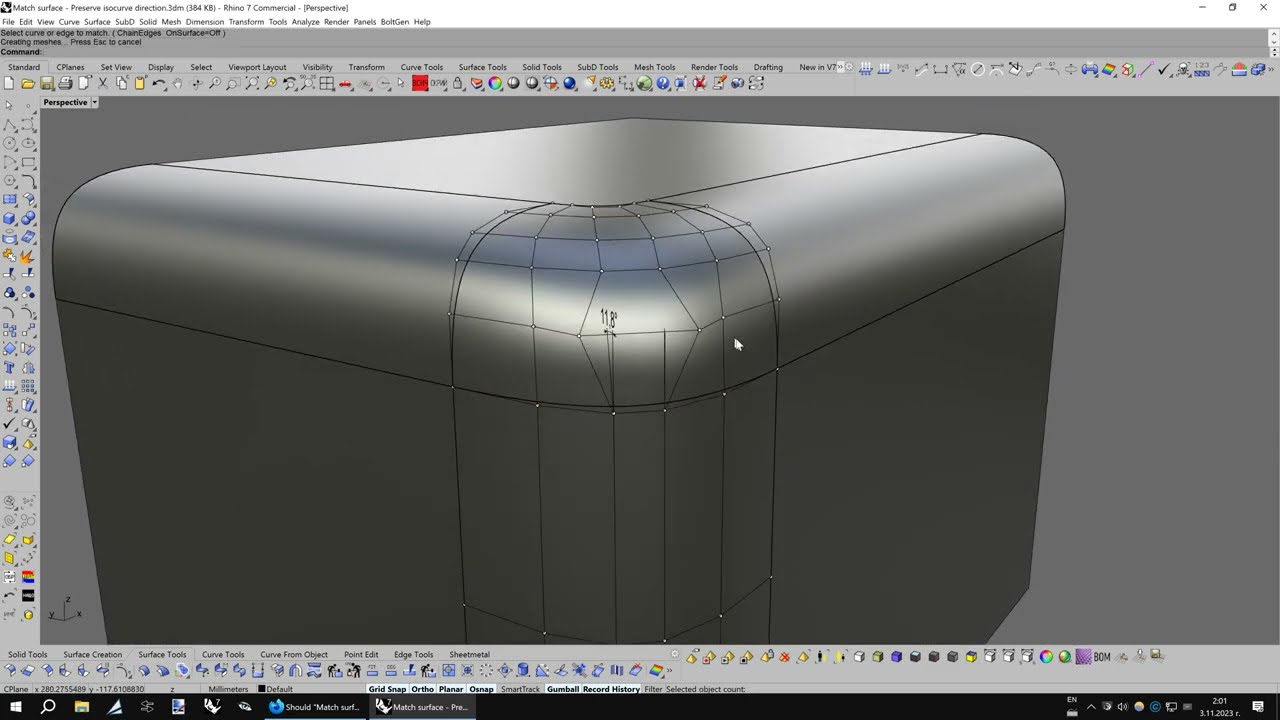1280x720 pixels.
Task: Switch to the Curve From Object tab
Action: 293,655
